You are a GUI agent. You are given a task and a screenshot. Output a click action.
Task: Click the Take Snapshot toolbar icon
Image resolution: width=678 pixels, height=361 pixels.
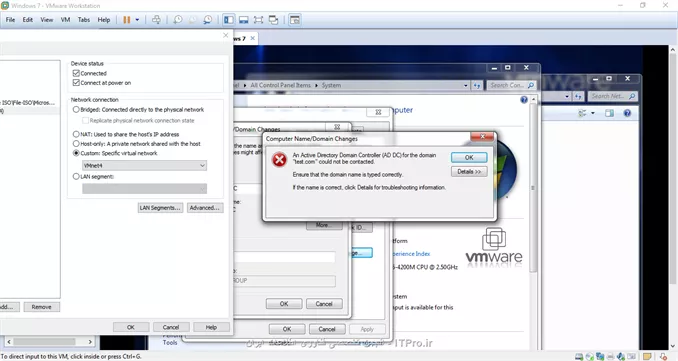(x=178, y=20)
